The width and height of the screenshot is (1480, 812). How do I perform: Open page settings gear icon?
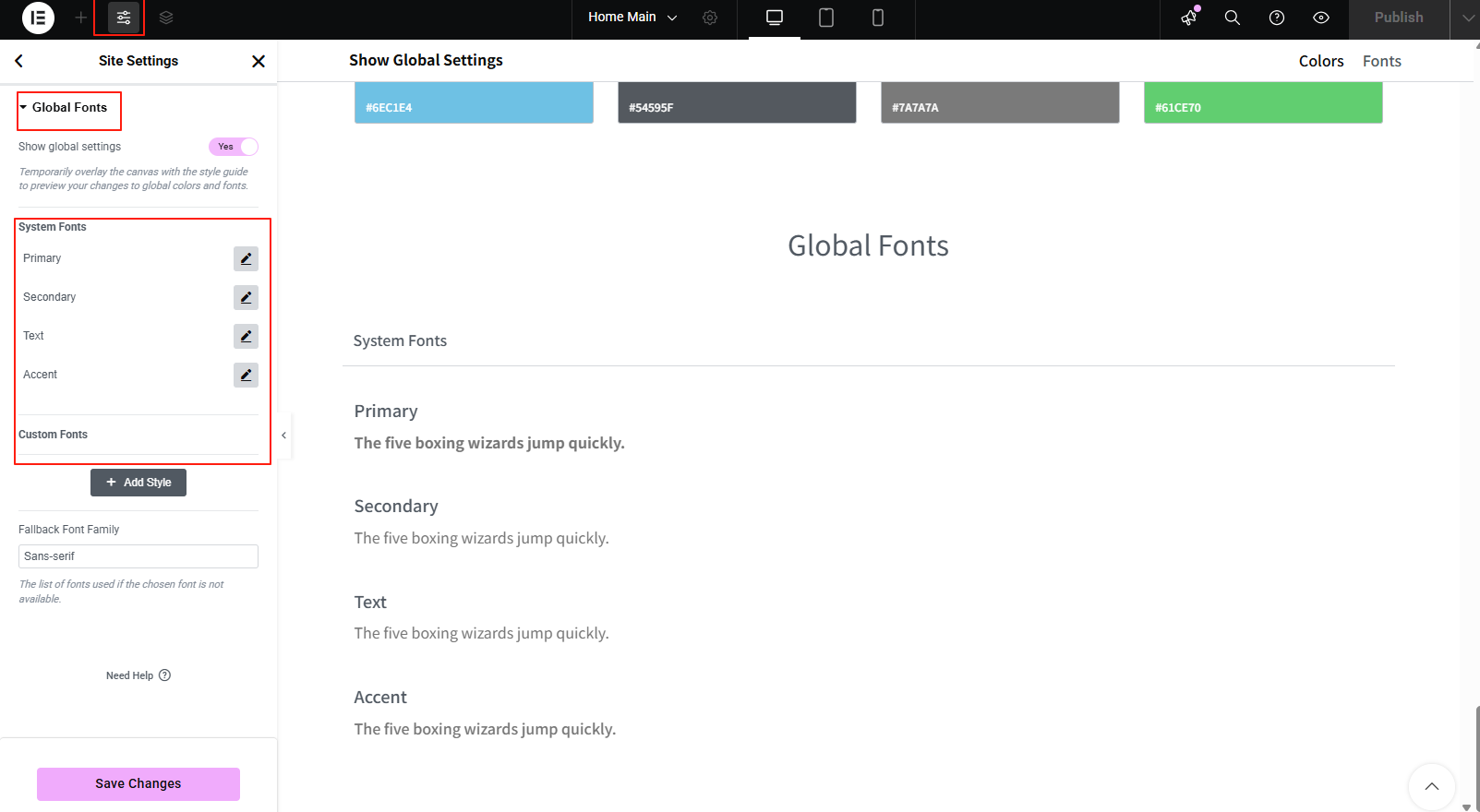pyautogui.click(x=710, y=18)
